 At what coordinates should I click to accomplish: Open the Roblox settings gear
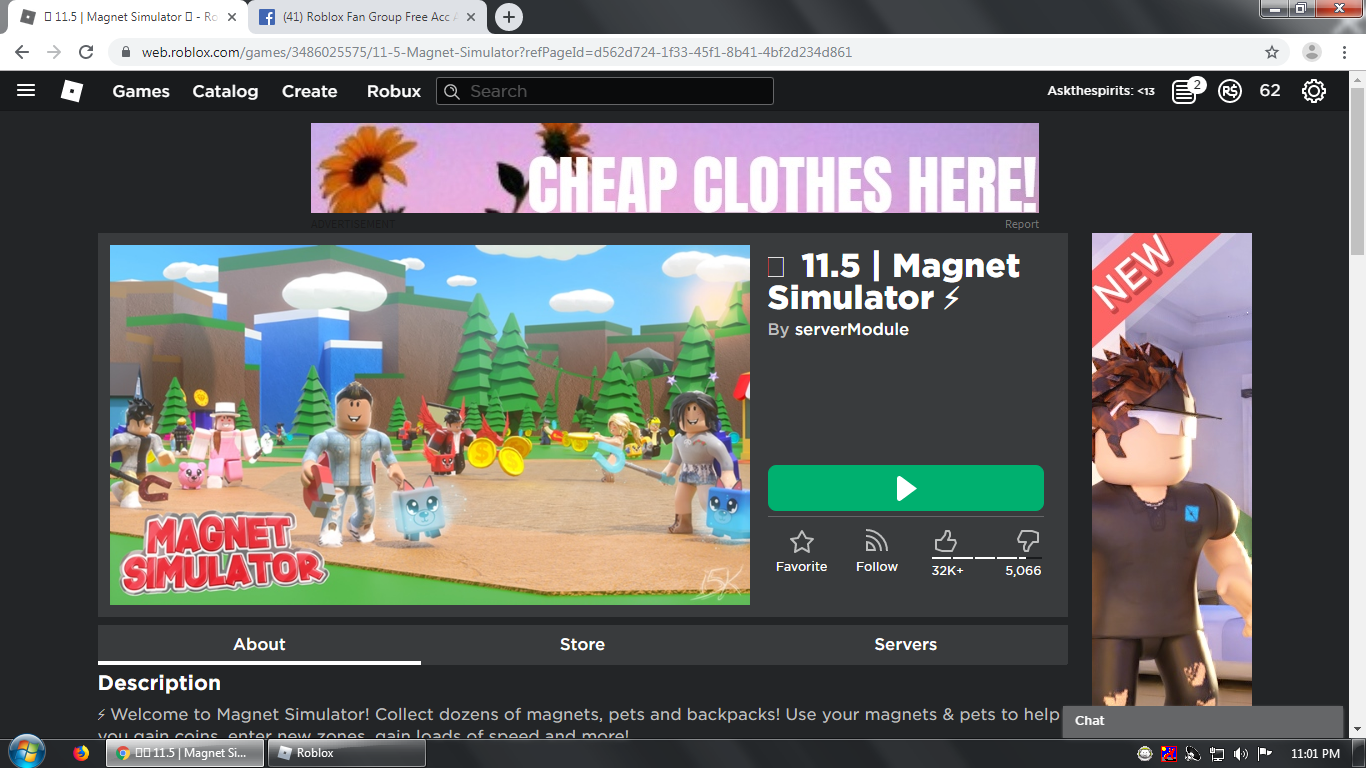[x=1314, y=91]
